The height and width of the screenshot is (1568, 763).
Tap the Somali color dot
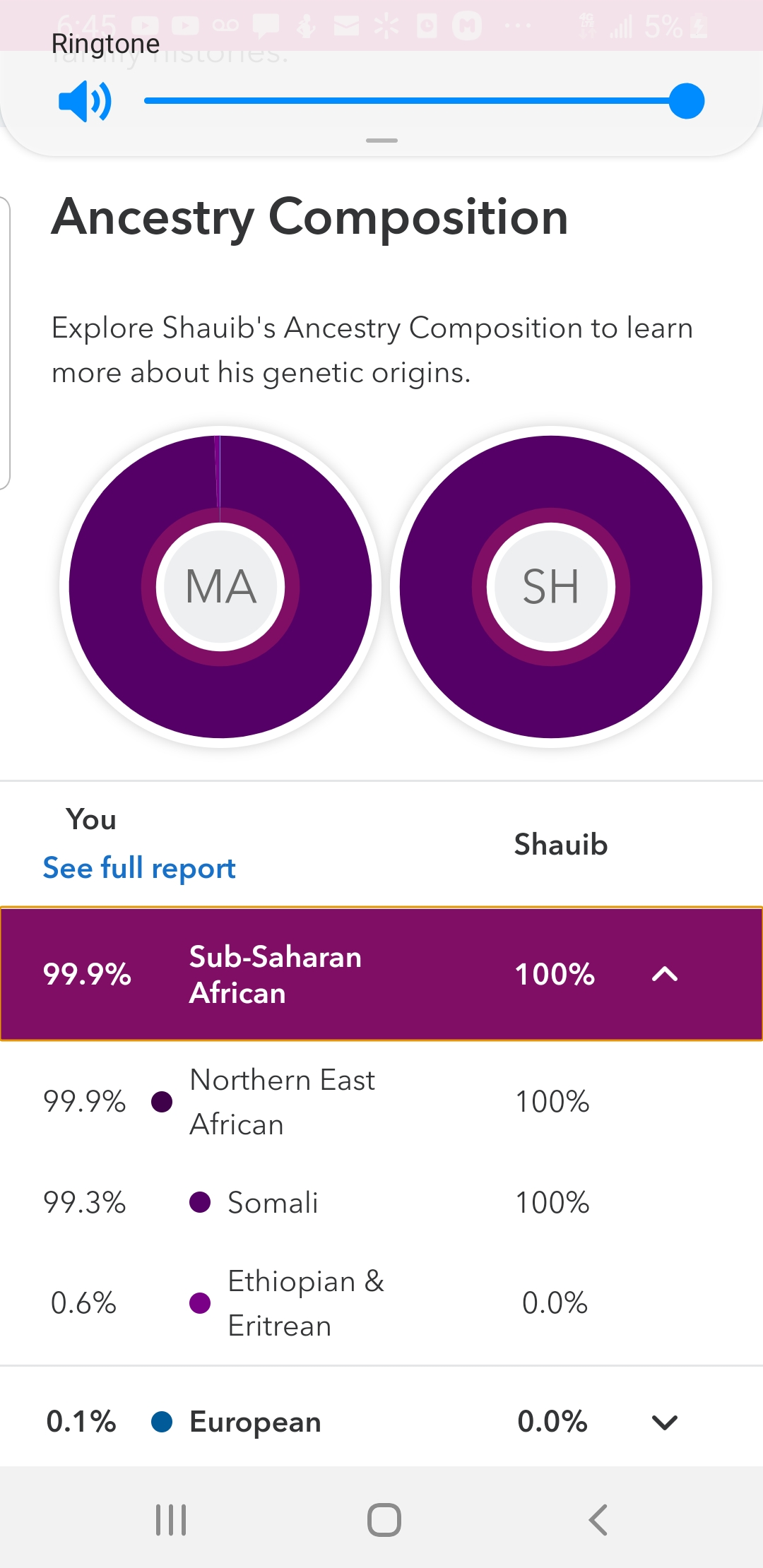(x=200, y=1202)
